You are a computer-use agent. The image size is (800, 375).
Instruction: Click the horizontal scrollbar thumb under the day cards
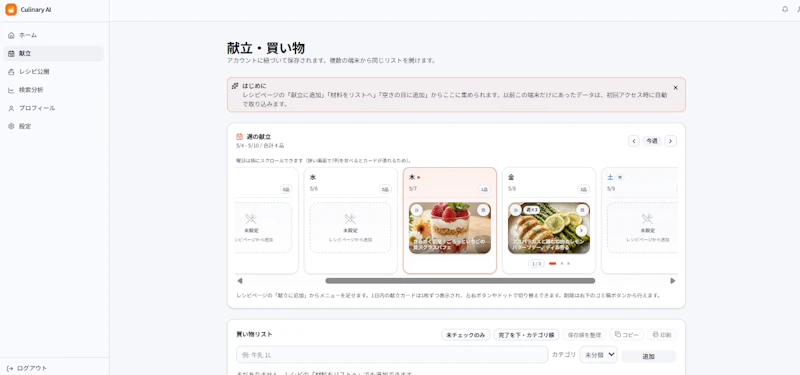point(460,281)
